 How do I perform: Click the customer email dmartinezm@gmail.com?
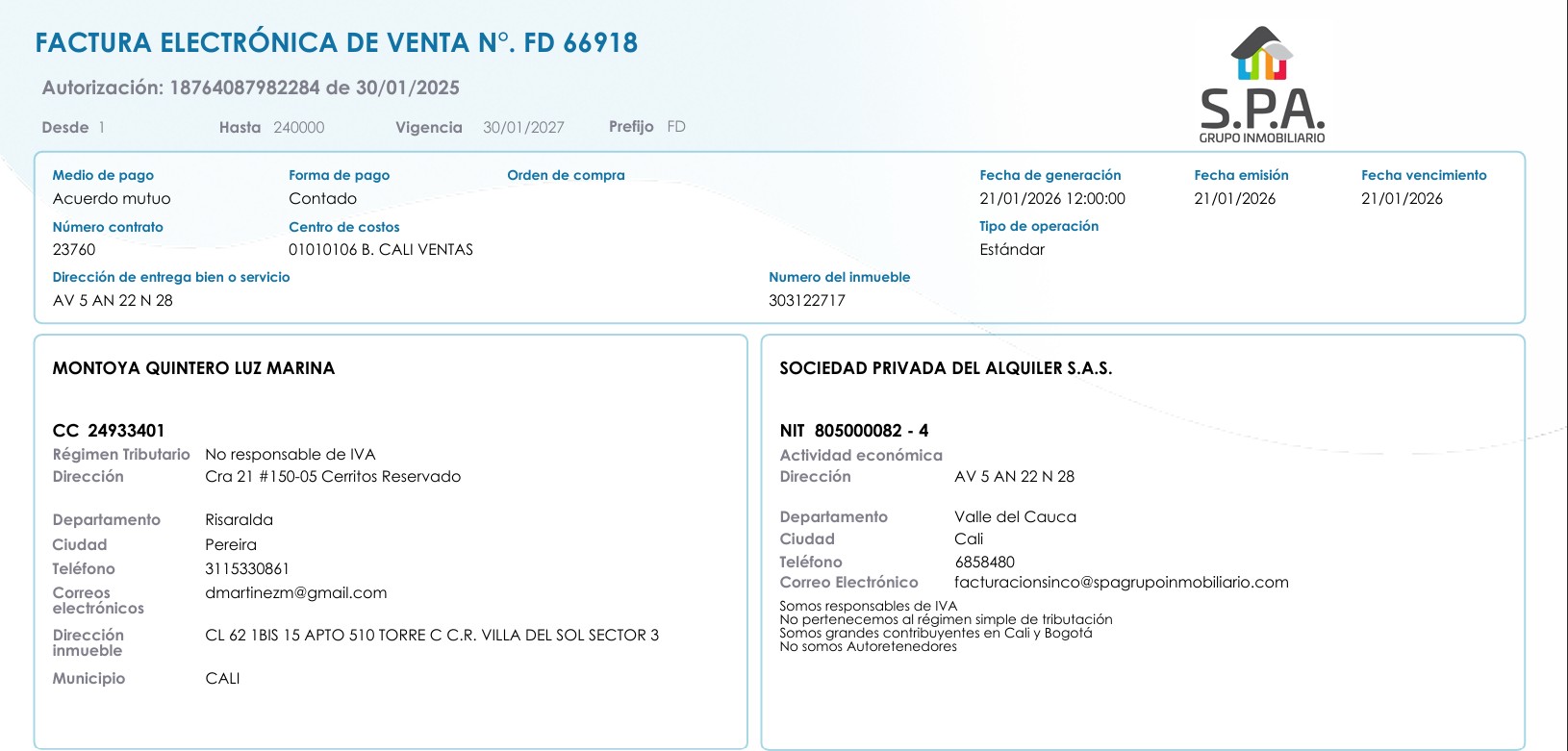[x=295, y=593]
